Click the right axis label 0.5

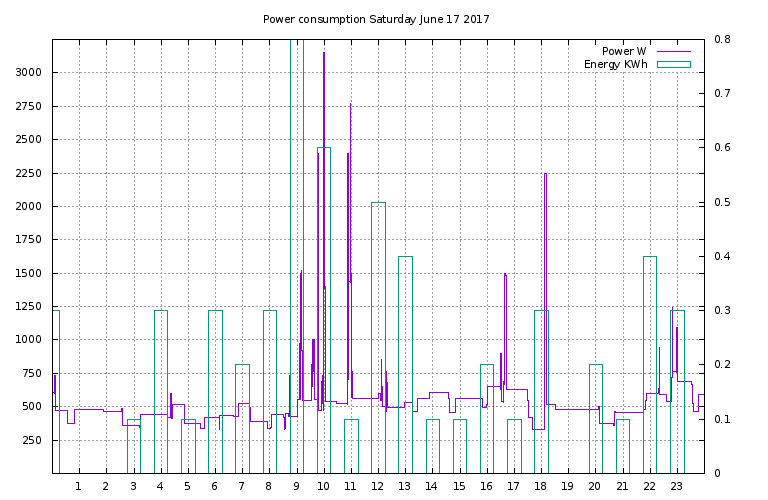(x=722, y=202)
